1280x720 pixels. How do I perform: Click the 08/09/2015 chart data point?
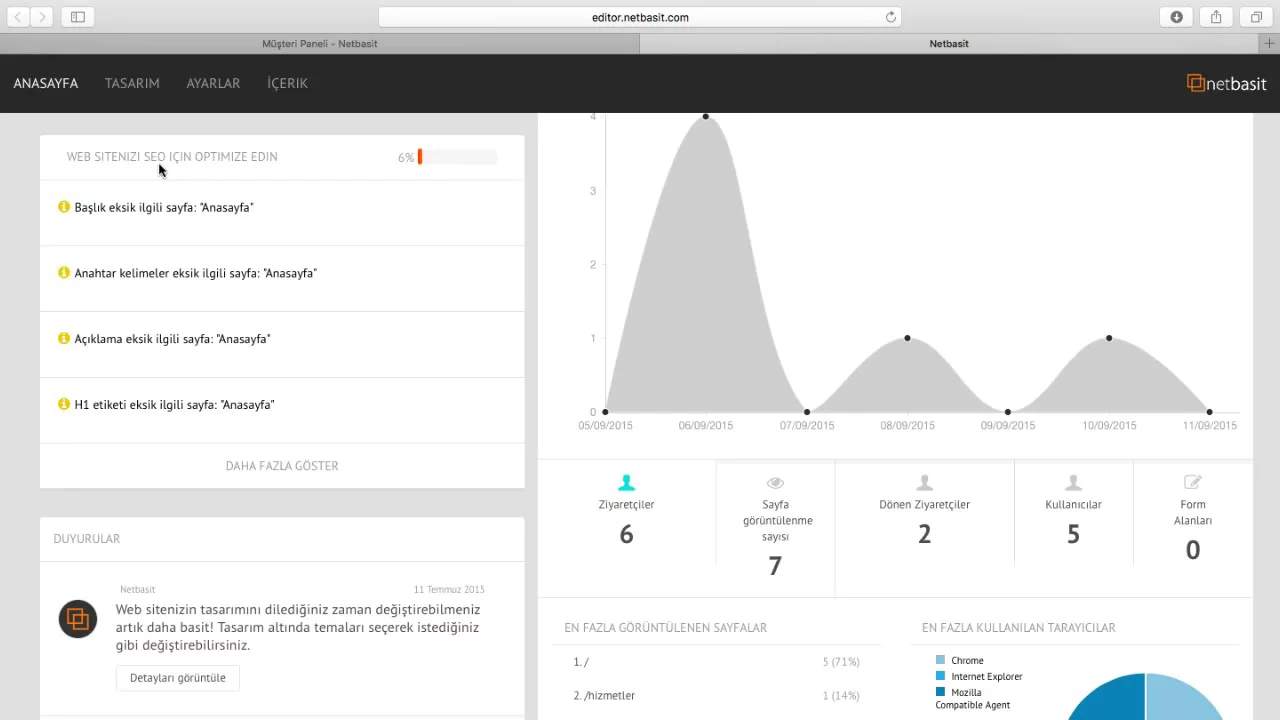[x=907, y=338]
